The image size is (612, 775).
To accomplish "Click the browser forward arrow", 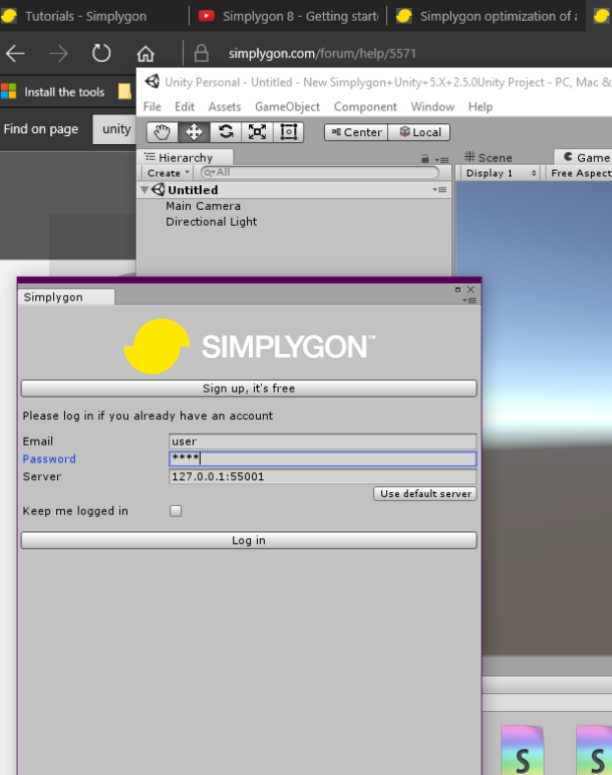I will coord(58,53).
